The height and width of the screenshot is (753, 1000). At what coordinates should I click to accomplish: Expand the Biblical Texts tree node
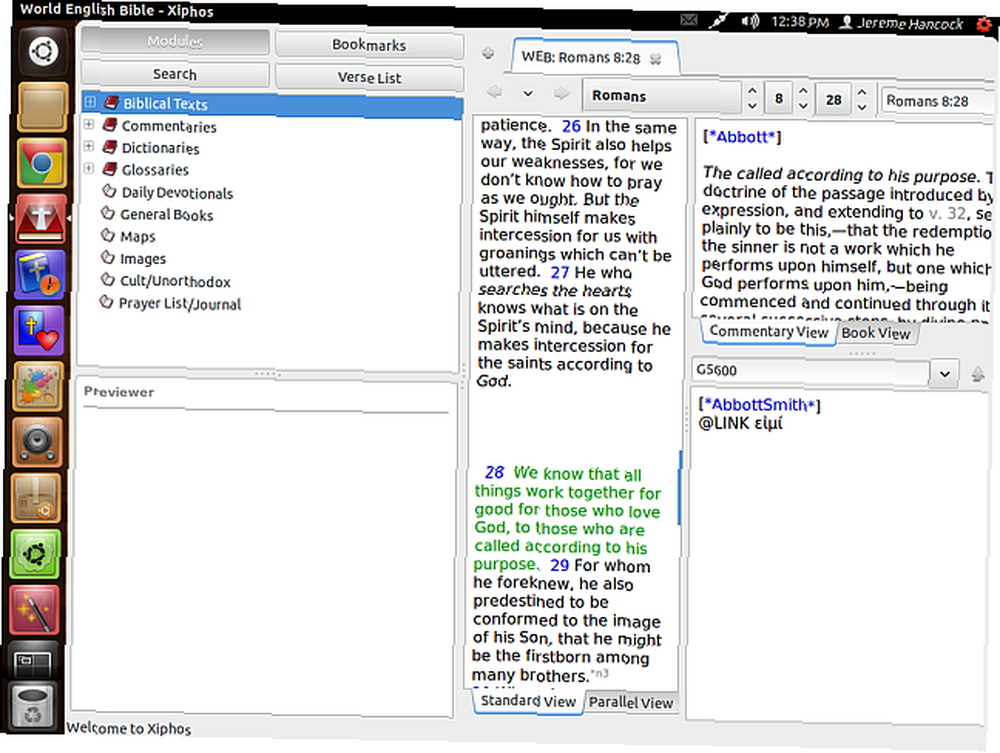(91, 101)
